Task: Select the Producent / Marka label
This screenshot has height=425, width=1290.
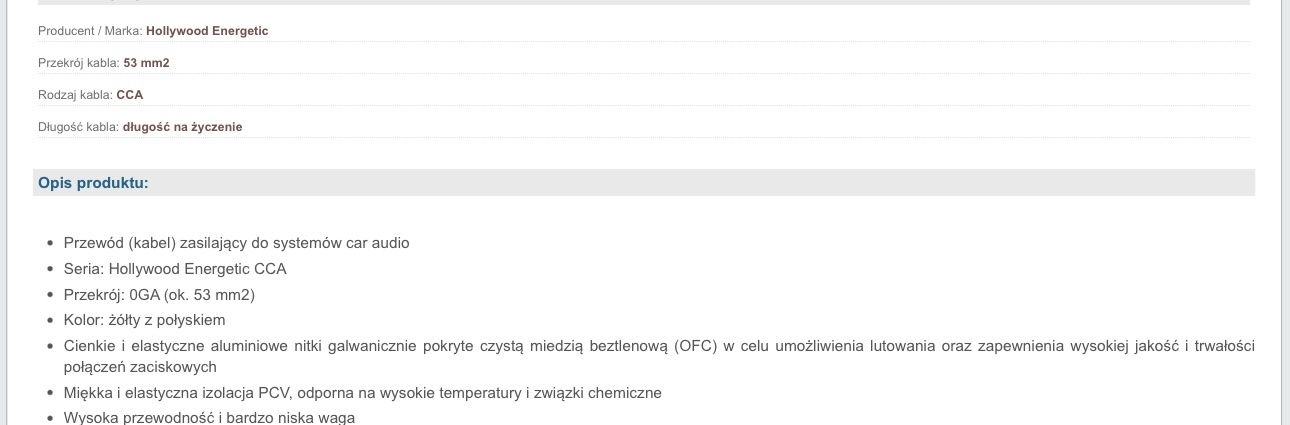Action: point(90,31)
